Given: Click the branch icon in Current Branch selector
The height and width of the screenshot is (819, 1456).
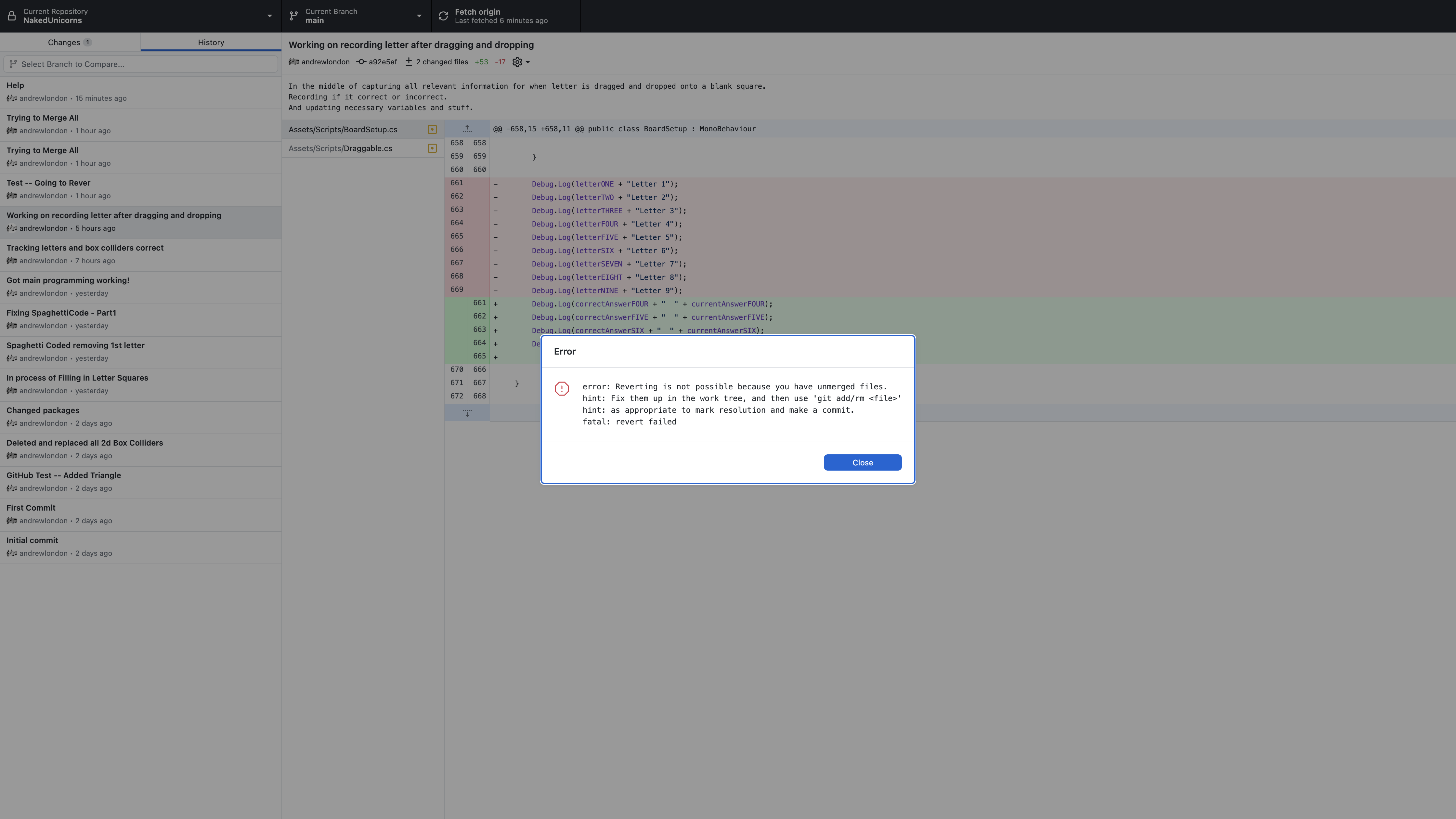Looking at the screenshot, I should 293,16.
